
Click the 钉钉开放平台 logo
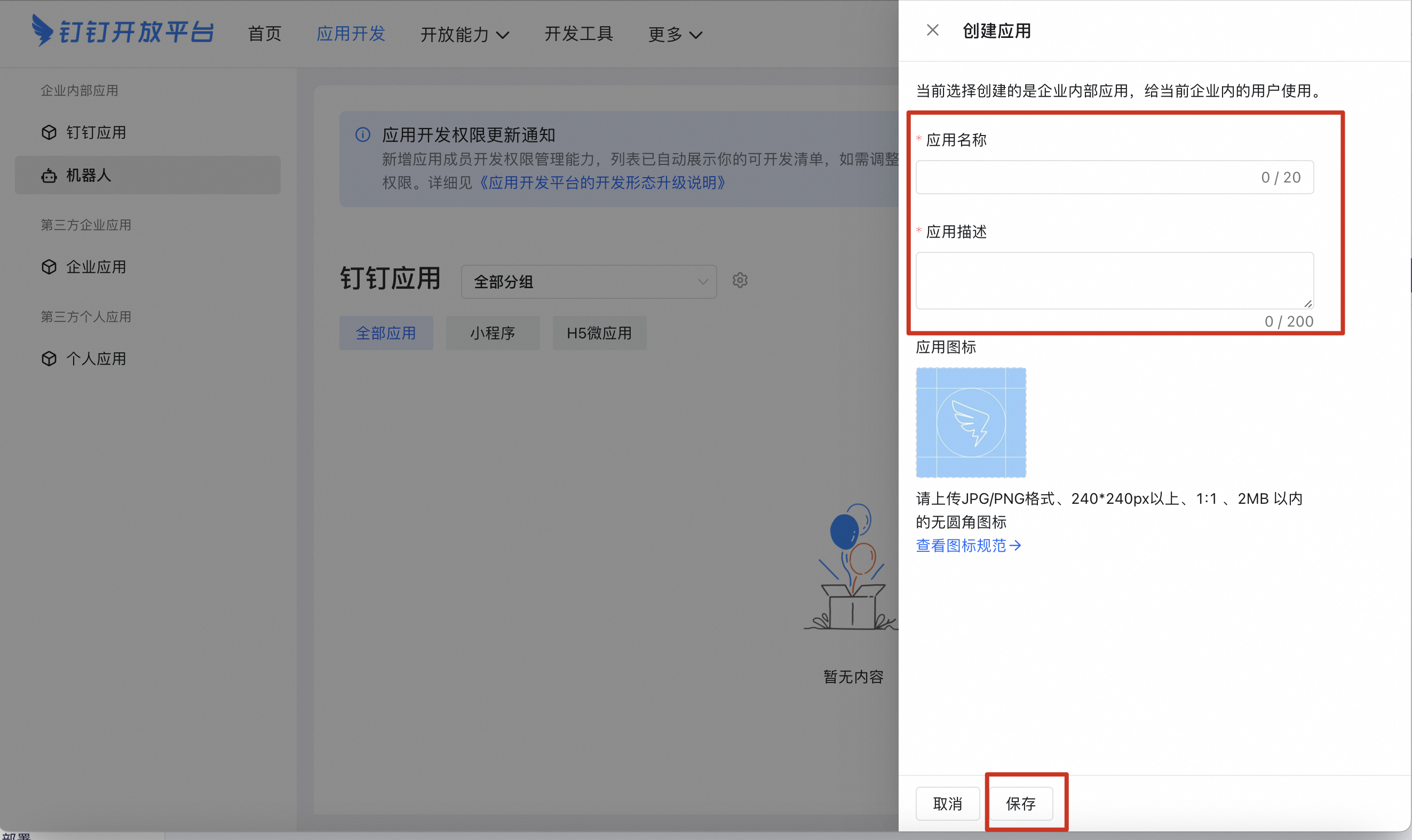(124, 32)
